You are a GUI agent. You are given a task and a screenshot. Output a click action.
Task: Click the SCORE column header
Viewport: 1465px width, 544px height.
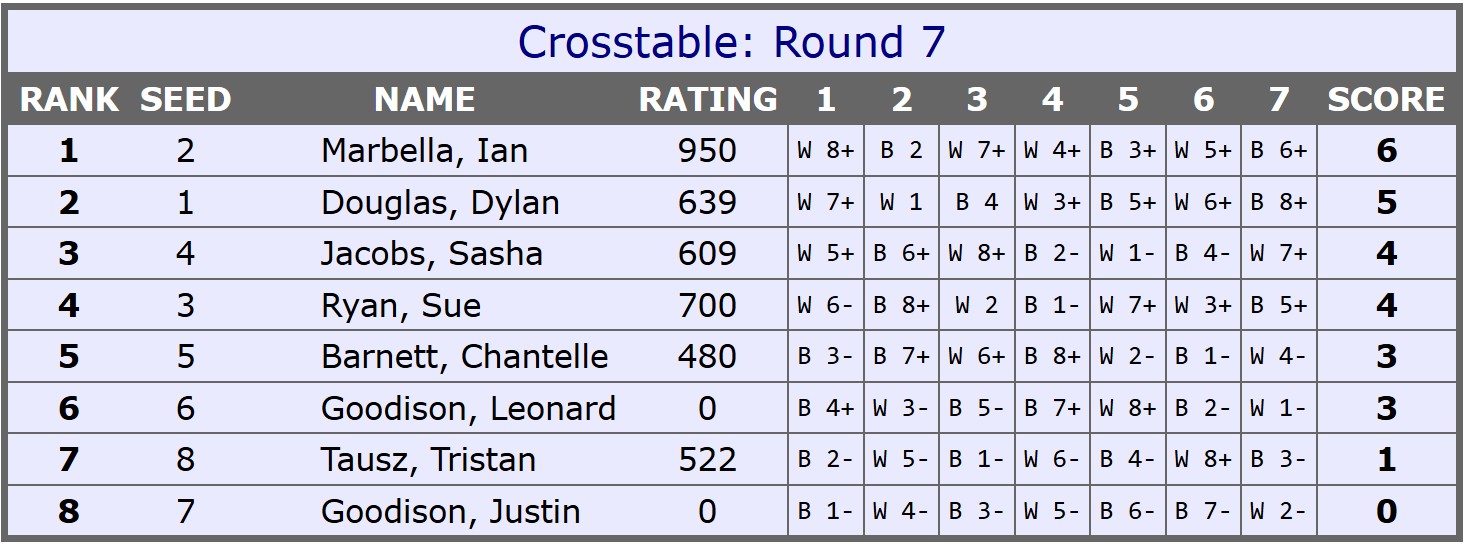pyautogui.click(x=1385, y=99)
